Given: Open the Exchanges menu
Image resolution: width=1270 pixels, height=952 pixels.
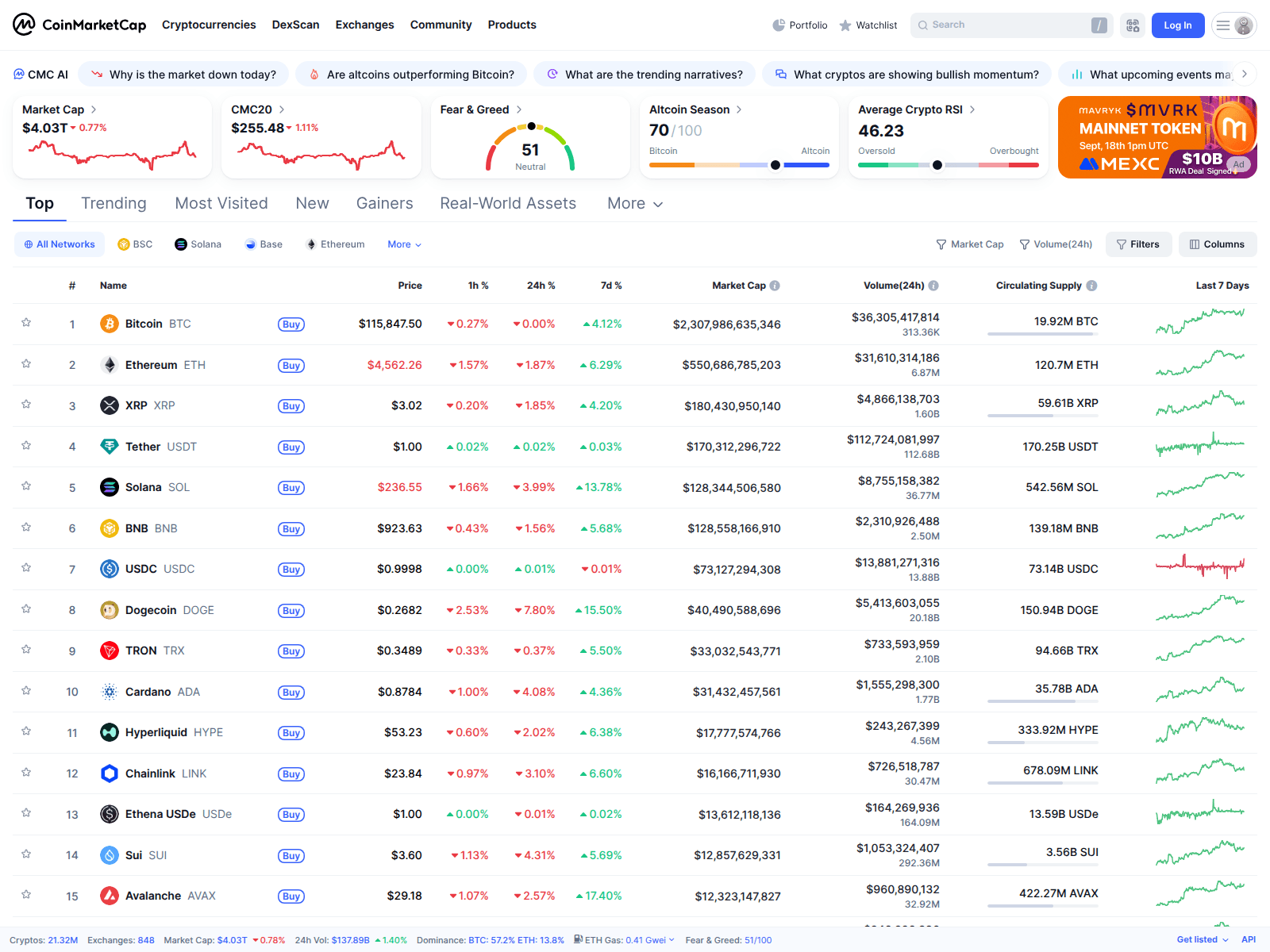Looking at the screenshot, I should (364, 25).
